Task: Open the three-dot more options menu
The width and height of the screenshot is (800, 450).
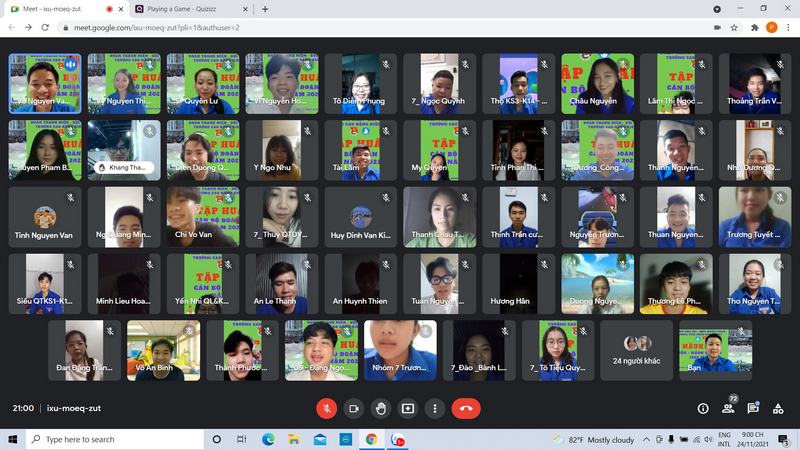Action: click(435, 408)
